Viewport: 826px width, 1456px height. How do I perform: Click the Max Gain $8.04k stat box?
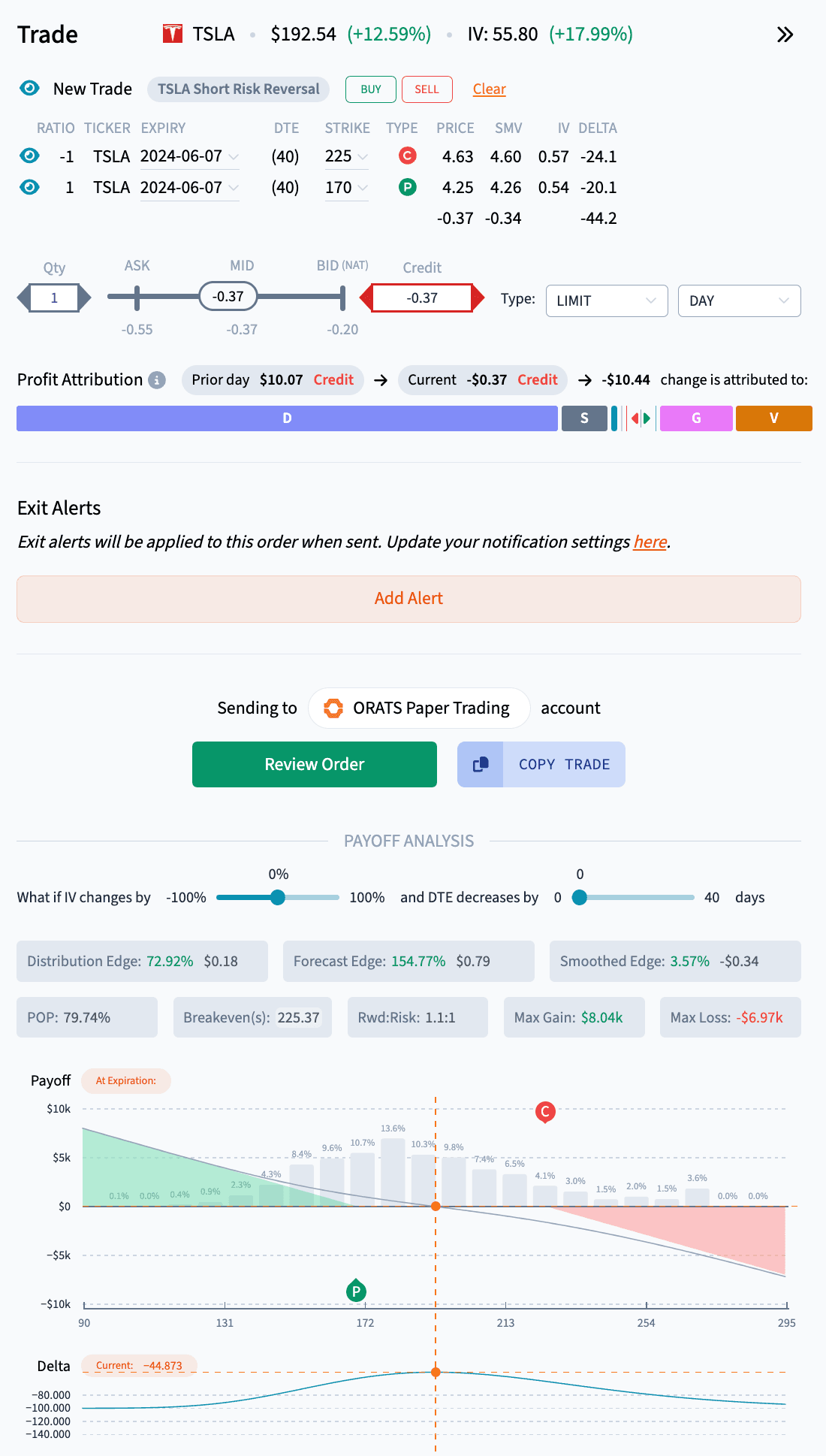tap(574, 1018)
